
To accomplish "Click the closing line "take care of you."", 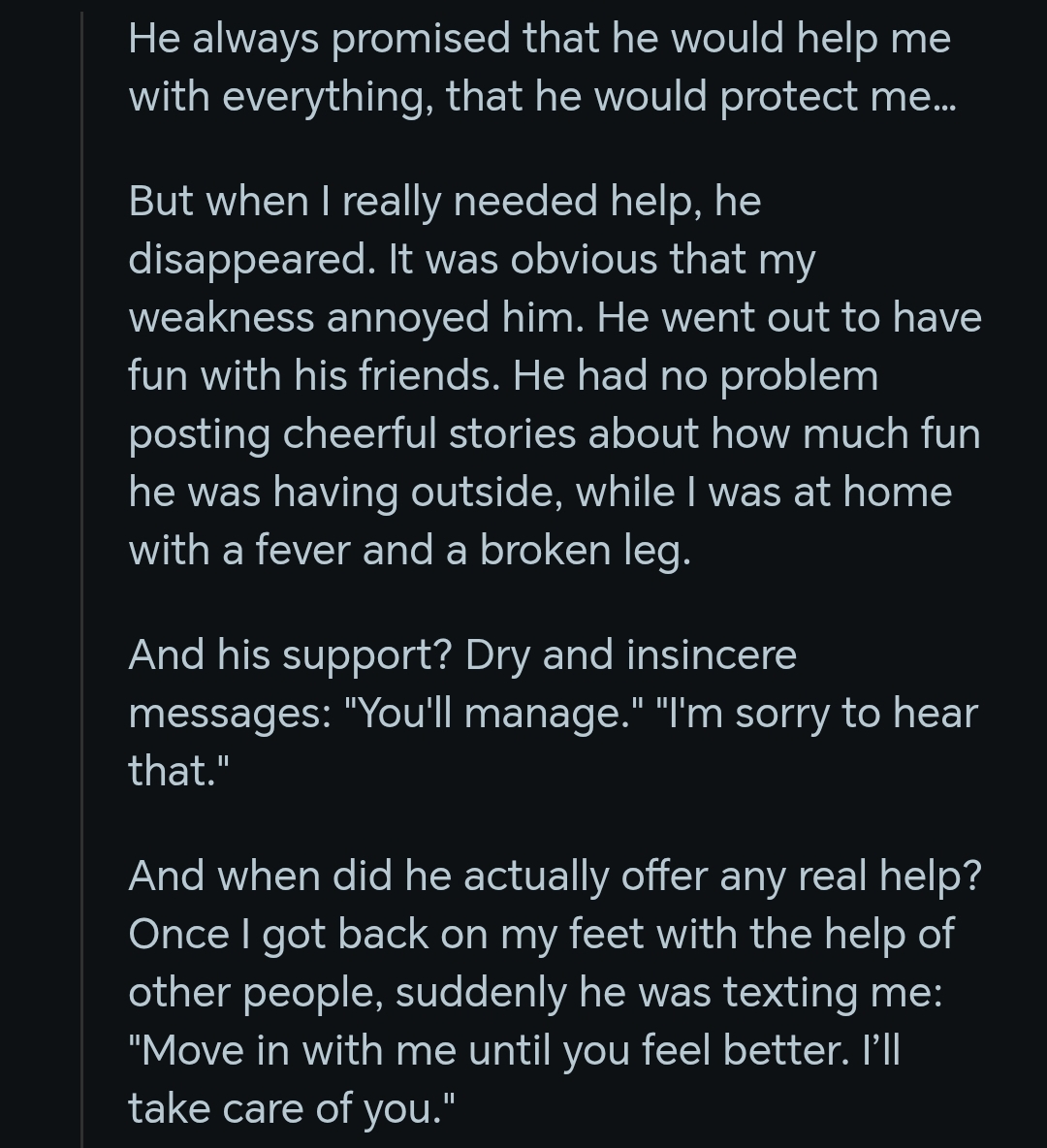I will point(291,1107).
